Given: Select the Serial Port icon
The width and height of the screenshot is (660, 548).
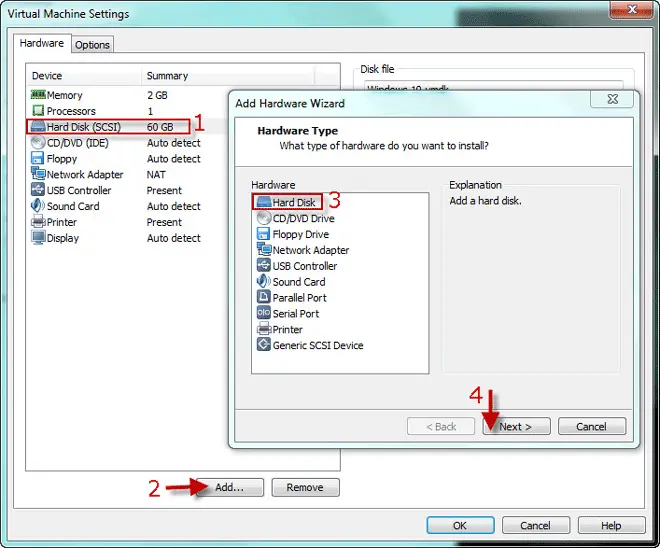Looking at the screenshot, I should pyautogui.click(x=263, y=313).
